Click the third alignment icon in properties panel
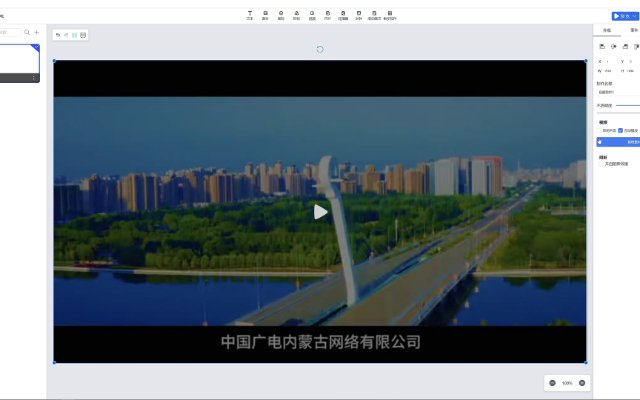640x400 pixels. 625,47
